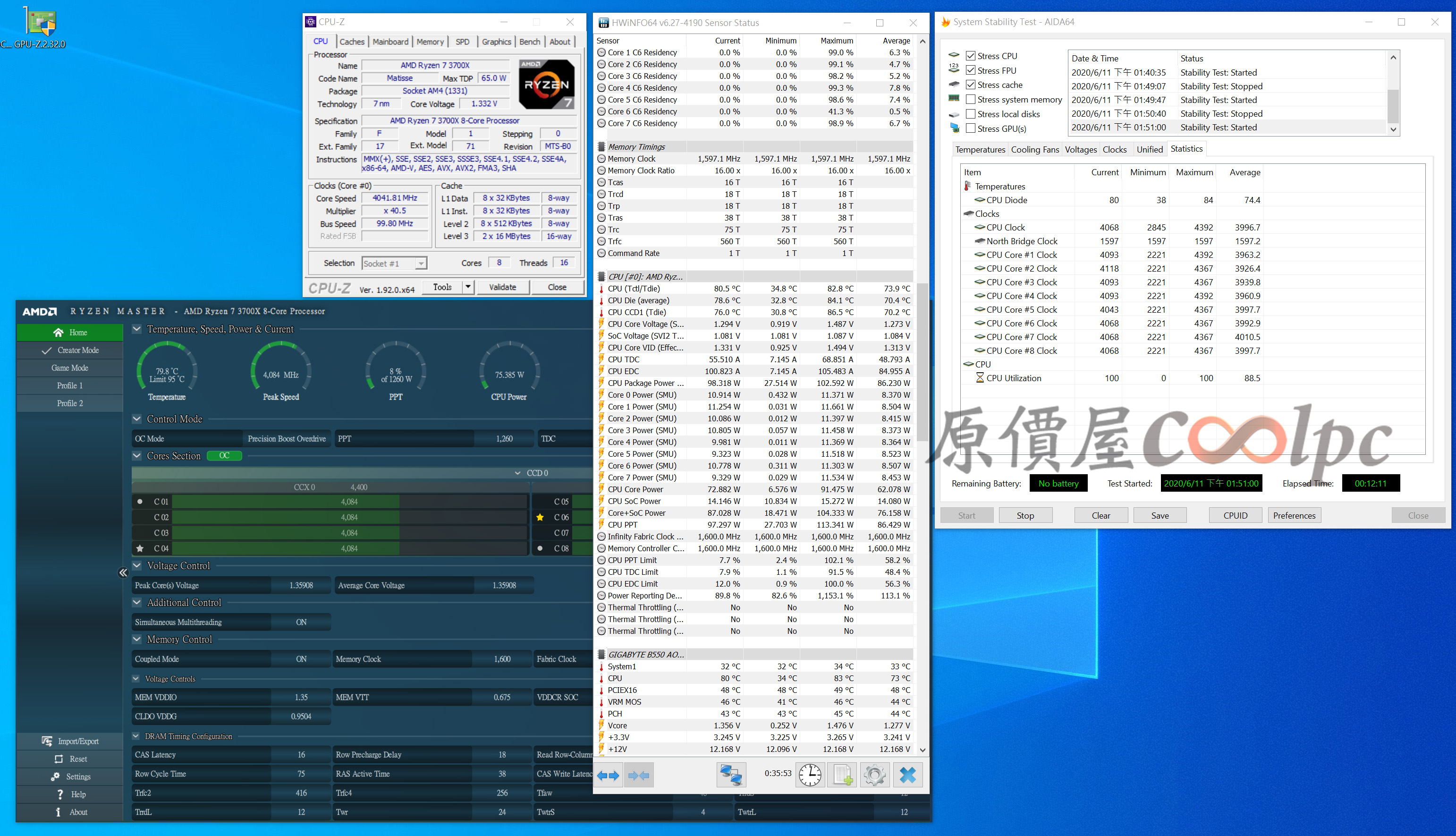Toggle Simultaneous Multithreading ON value
The height and width of the screenshot is (836, 1456).
[x=301, y=623]
